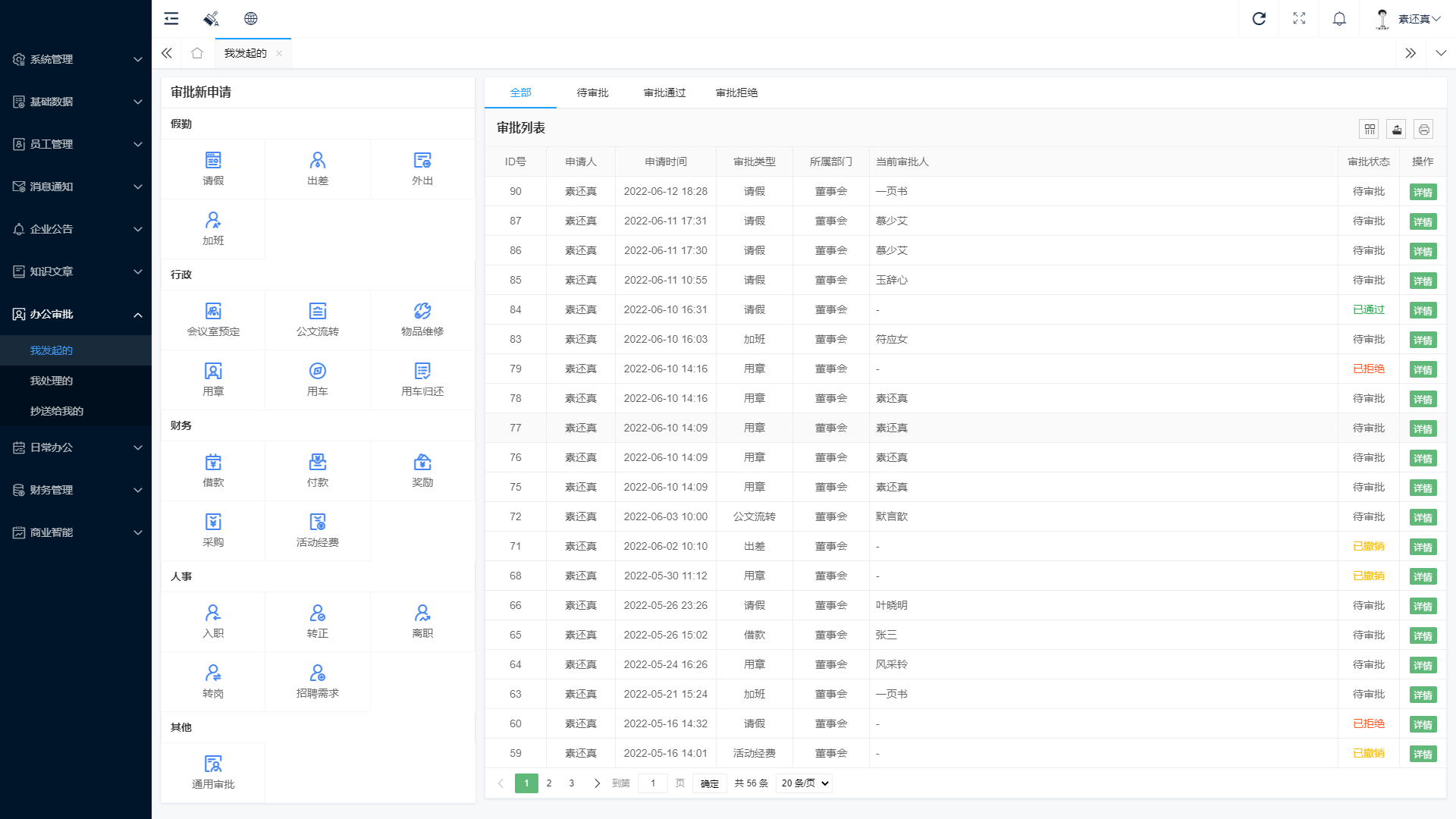Screen dimensions: 1456x819
Task: Select the 出差 business trip icon
Action: point(318,168)
